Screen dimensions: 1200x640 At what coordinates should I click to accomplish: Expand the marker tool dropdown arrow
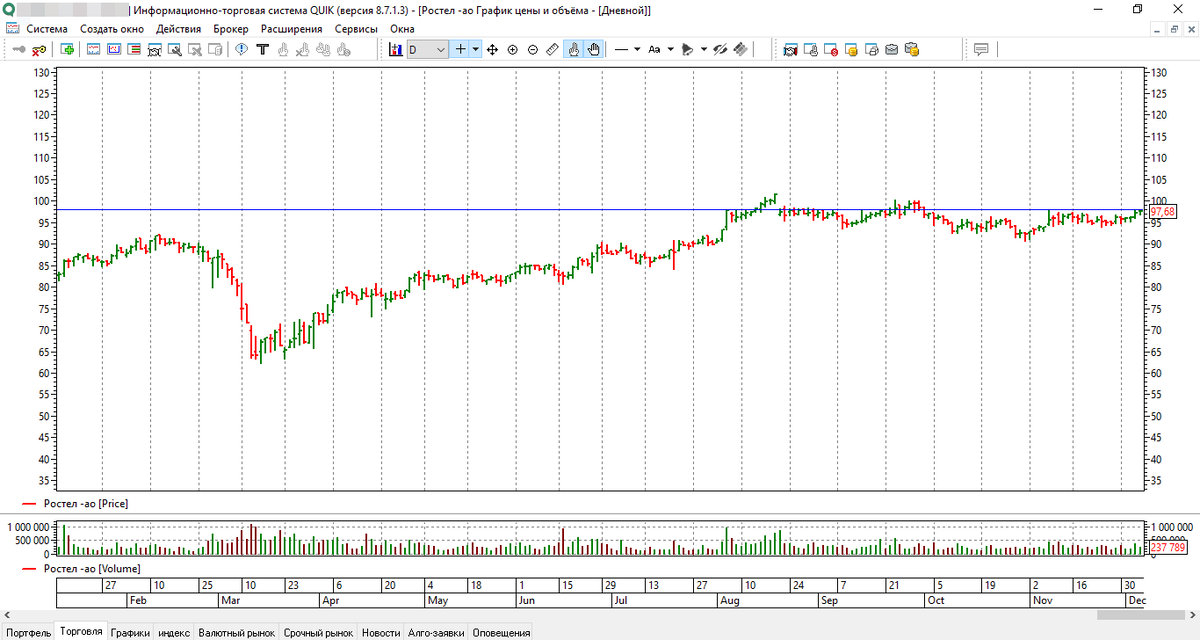(703, 49)
